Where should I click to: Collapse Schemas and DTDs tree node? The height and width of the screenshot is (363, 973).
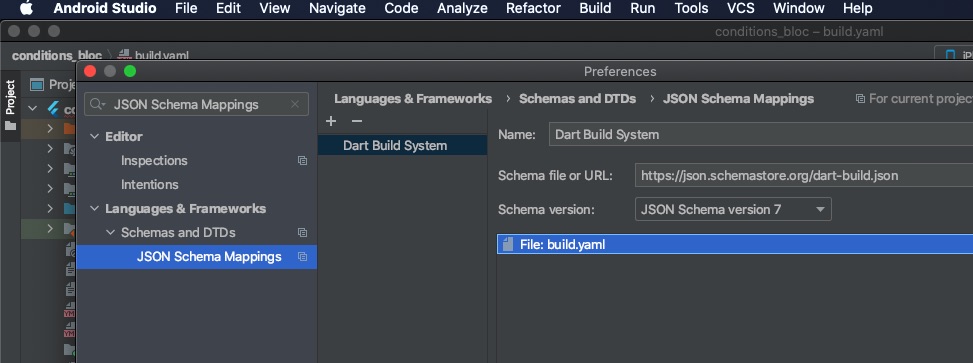110,233
